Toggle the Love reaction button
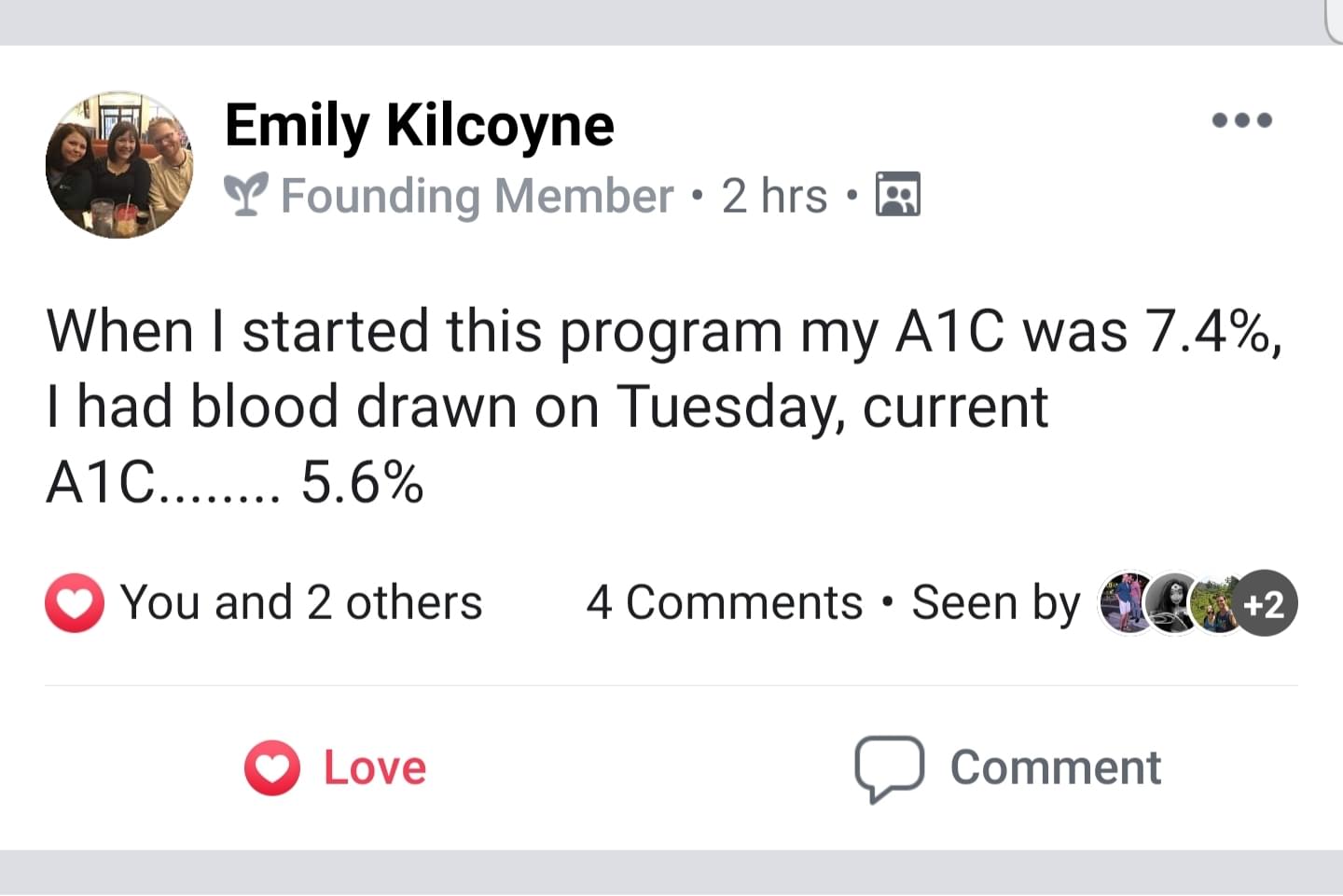This screenshot has width=1343, height=896. (x=336, y=768)
